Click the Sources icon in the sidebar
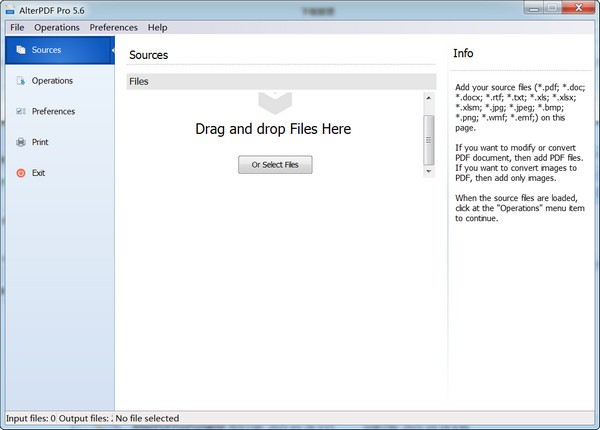 20,50
